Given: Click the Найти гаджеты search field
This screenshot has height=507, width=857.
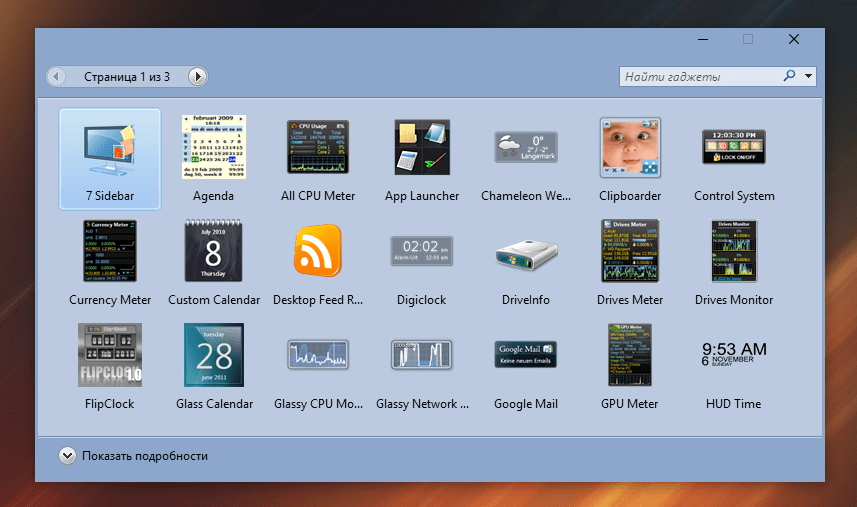Looking at the screenshot, I should click(x=698, y=76).
